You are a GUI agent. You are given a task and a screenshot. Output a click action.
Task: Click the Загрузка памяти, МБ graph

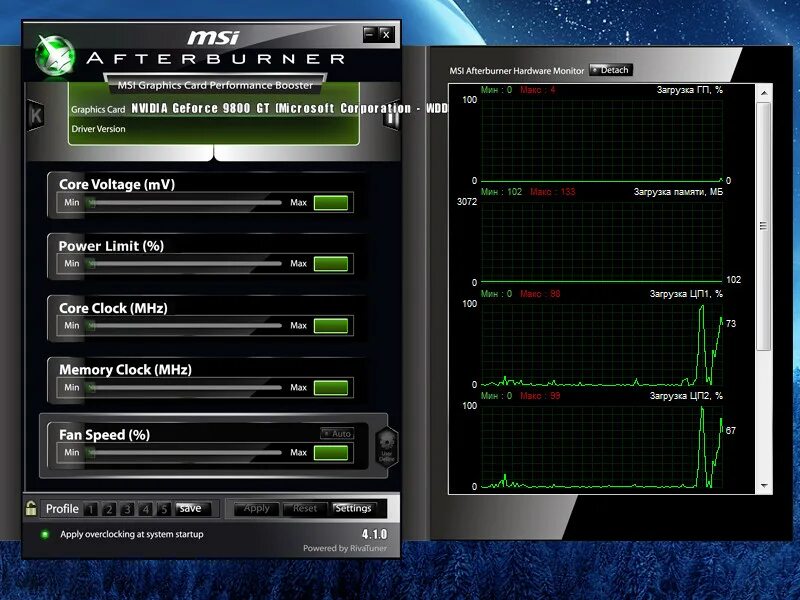[x=602, y=242]
